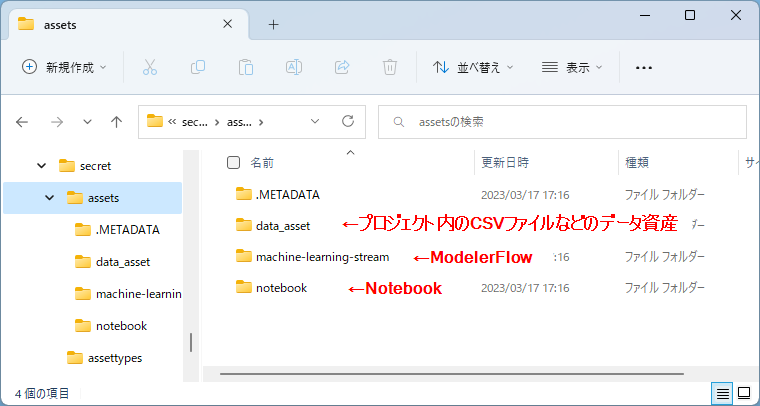Click the assettypes folder icon in tree
The width and height of the screenshot is (760, 406).
(75, 358)
